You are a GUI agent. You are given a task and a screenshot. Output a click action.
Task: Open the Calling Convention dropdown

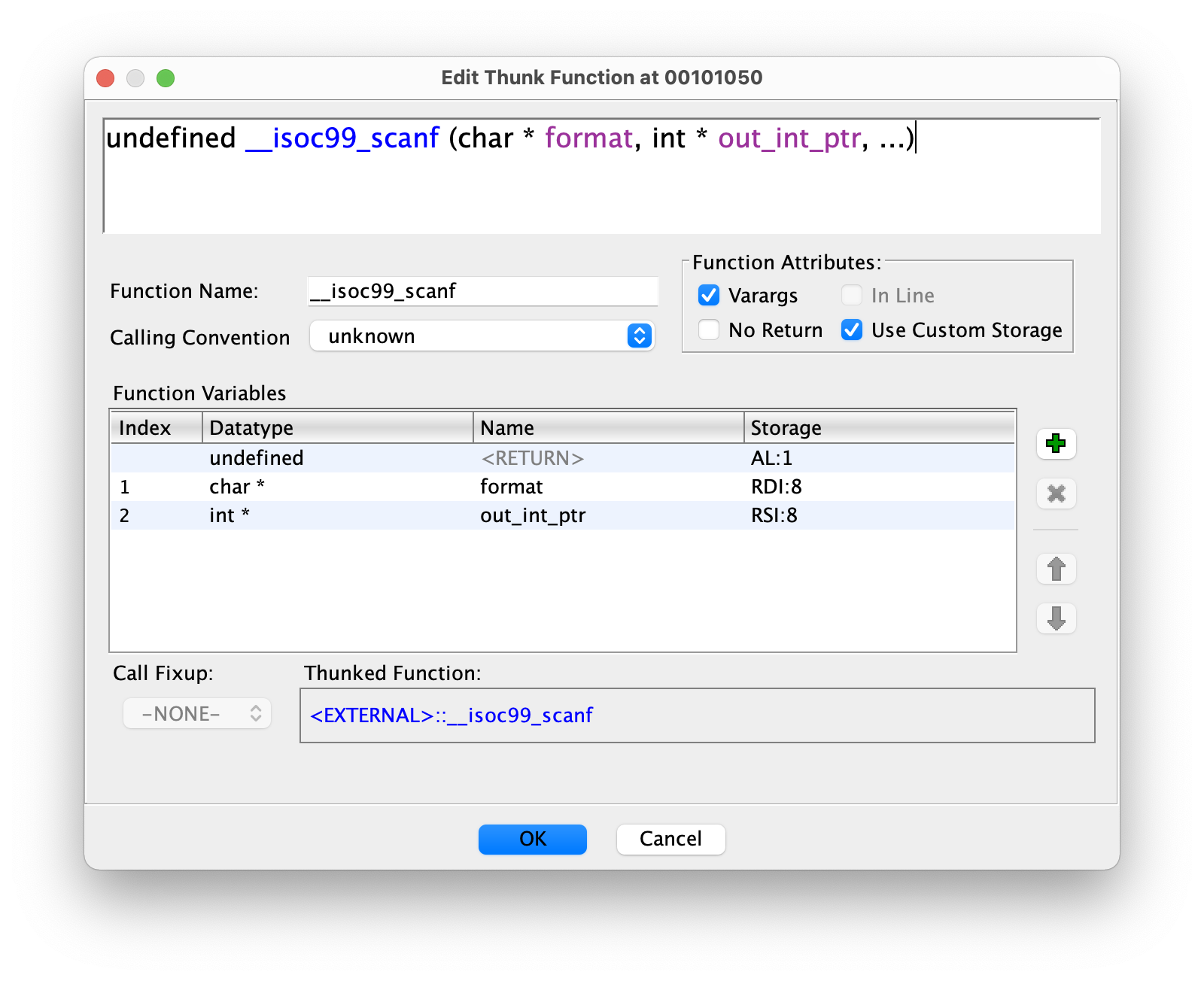coord(482,336)
